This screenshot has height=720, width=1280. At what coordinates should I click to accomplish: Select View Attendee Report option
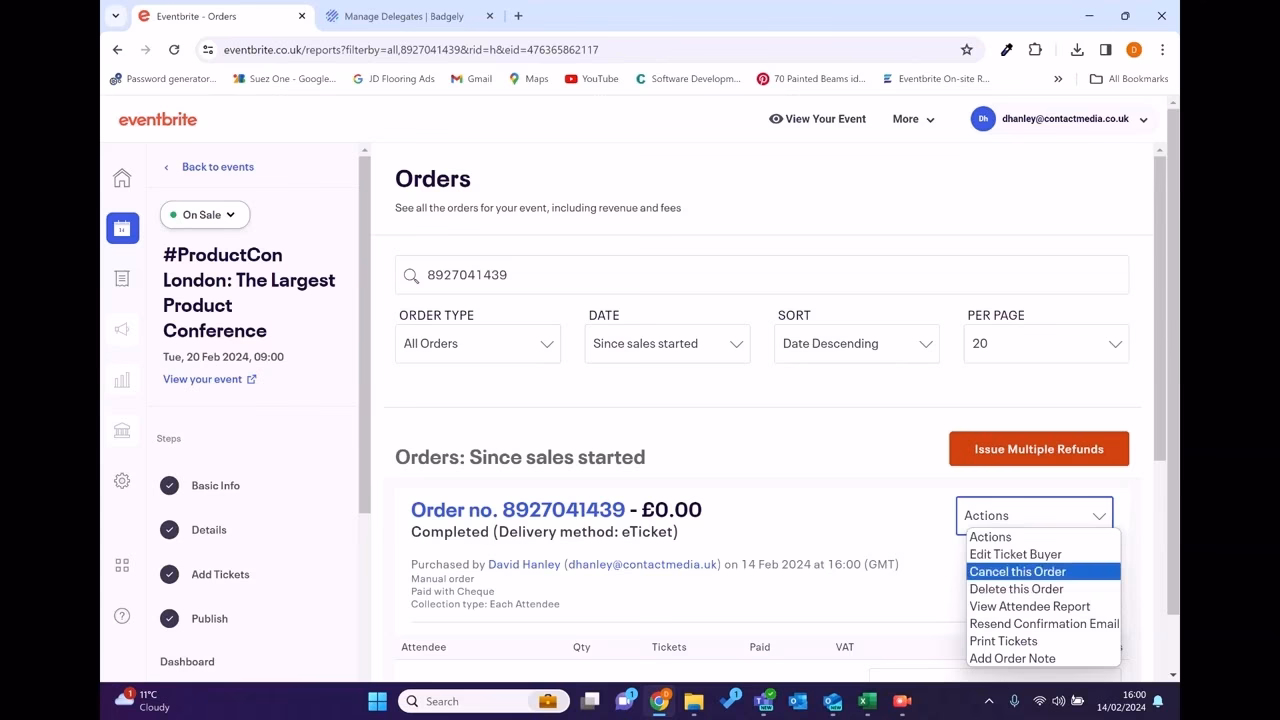click(x=1043, y=606)
